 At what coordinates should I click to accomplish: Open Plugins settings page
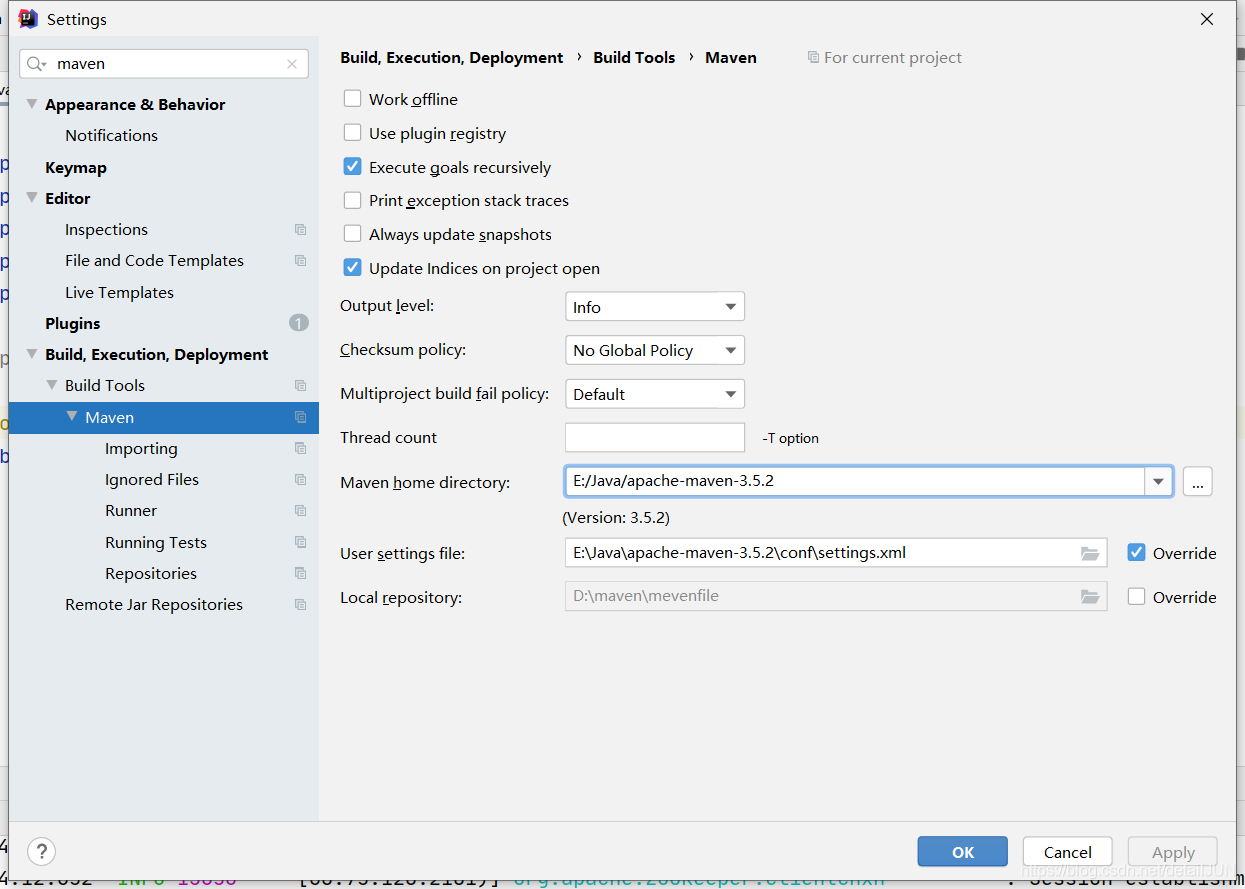[73, 323]
